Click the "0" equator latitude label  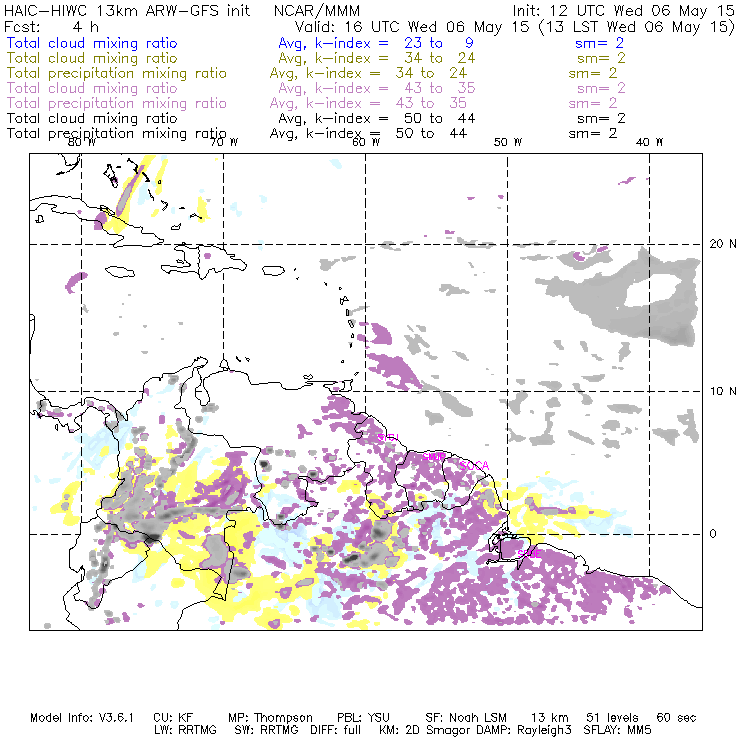coord(713,534)
